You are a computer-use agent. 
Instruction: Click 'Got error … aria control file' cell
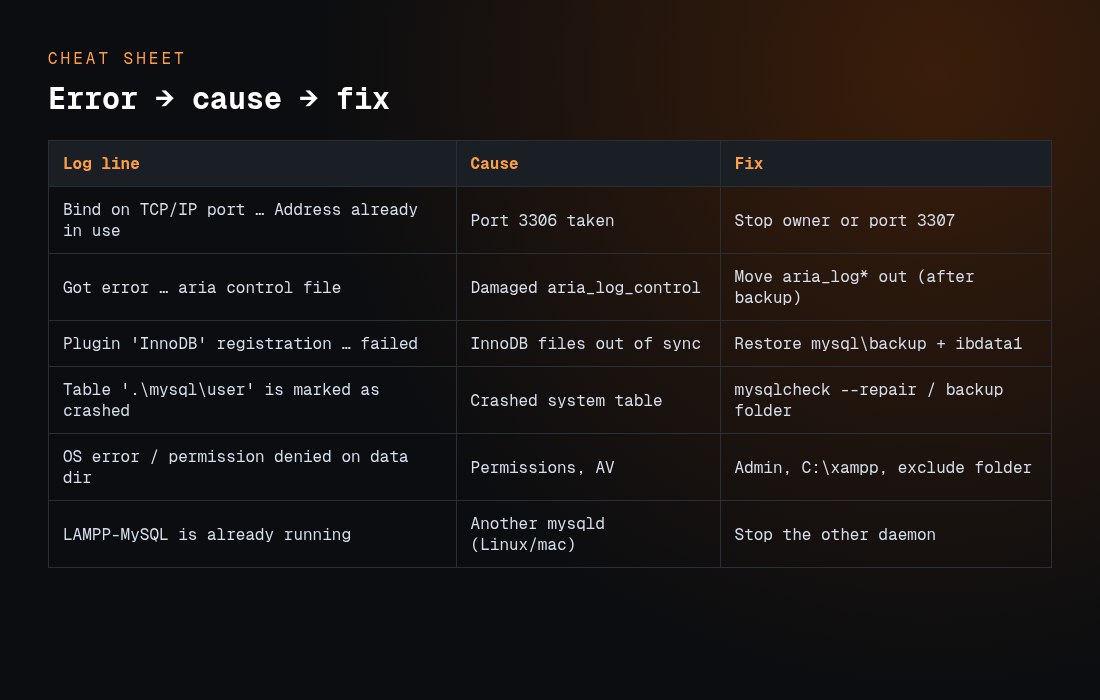tap(252, 288)
